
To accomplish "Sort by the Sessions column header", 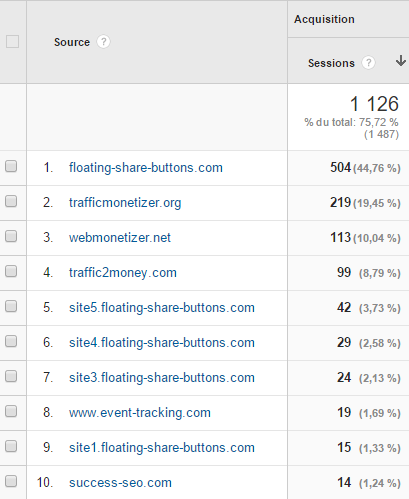I will 331,63.
